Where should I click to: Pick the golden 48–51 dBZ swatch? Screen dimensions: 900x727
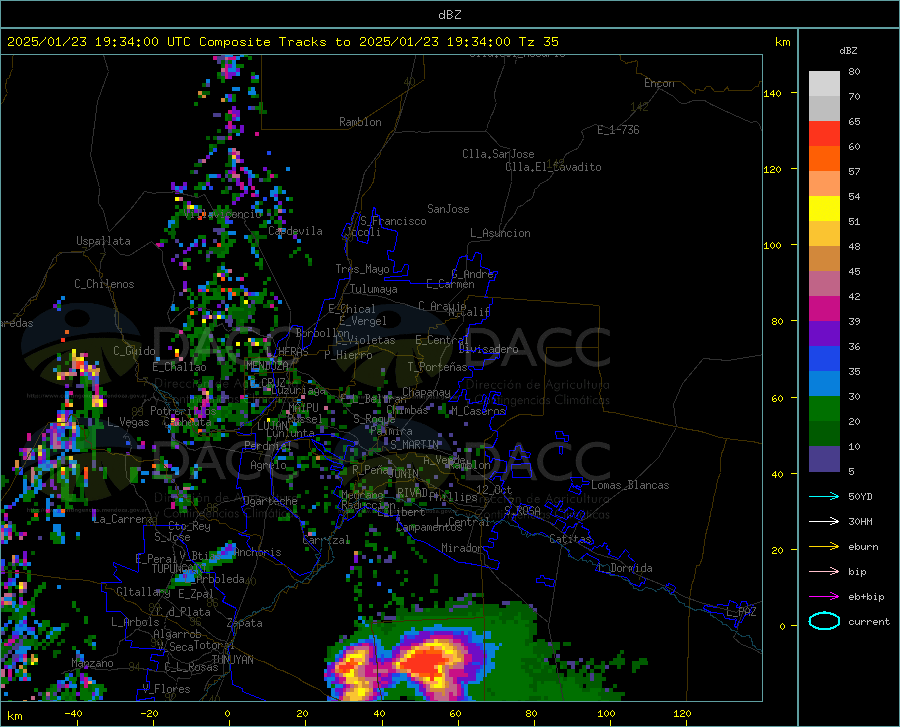tap(824, 234)
